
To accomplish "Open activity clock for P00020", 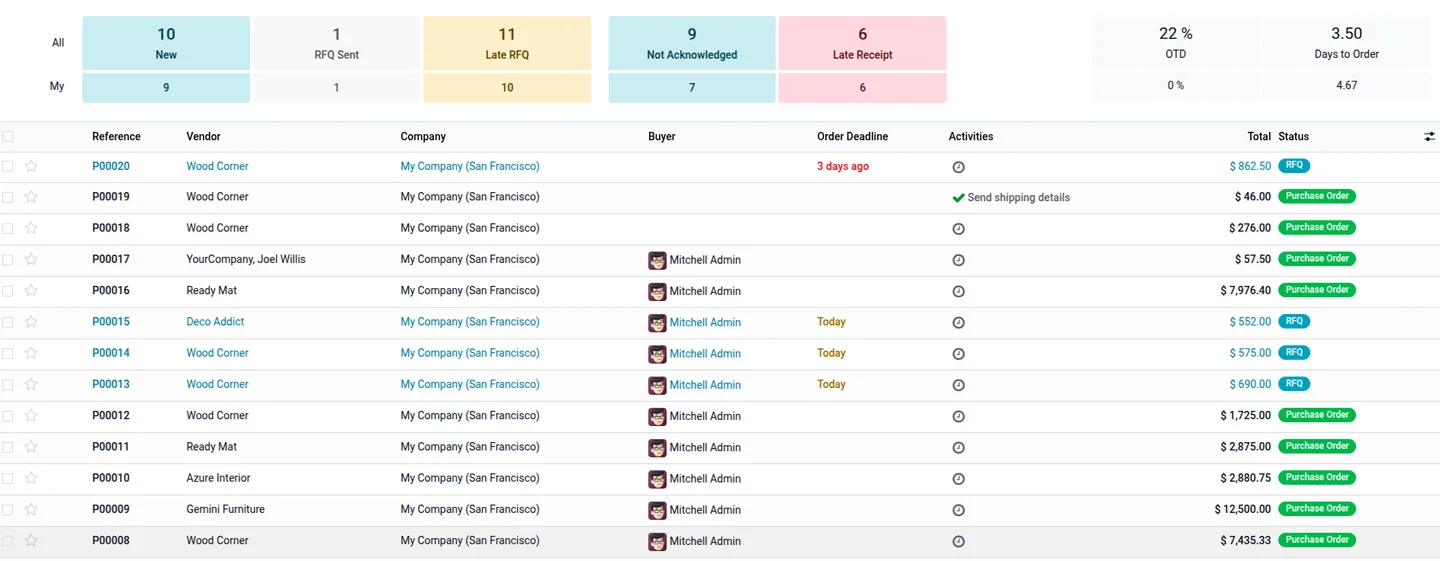I will pyautogui.click(x=958, y=167).
